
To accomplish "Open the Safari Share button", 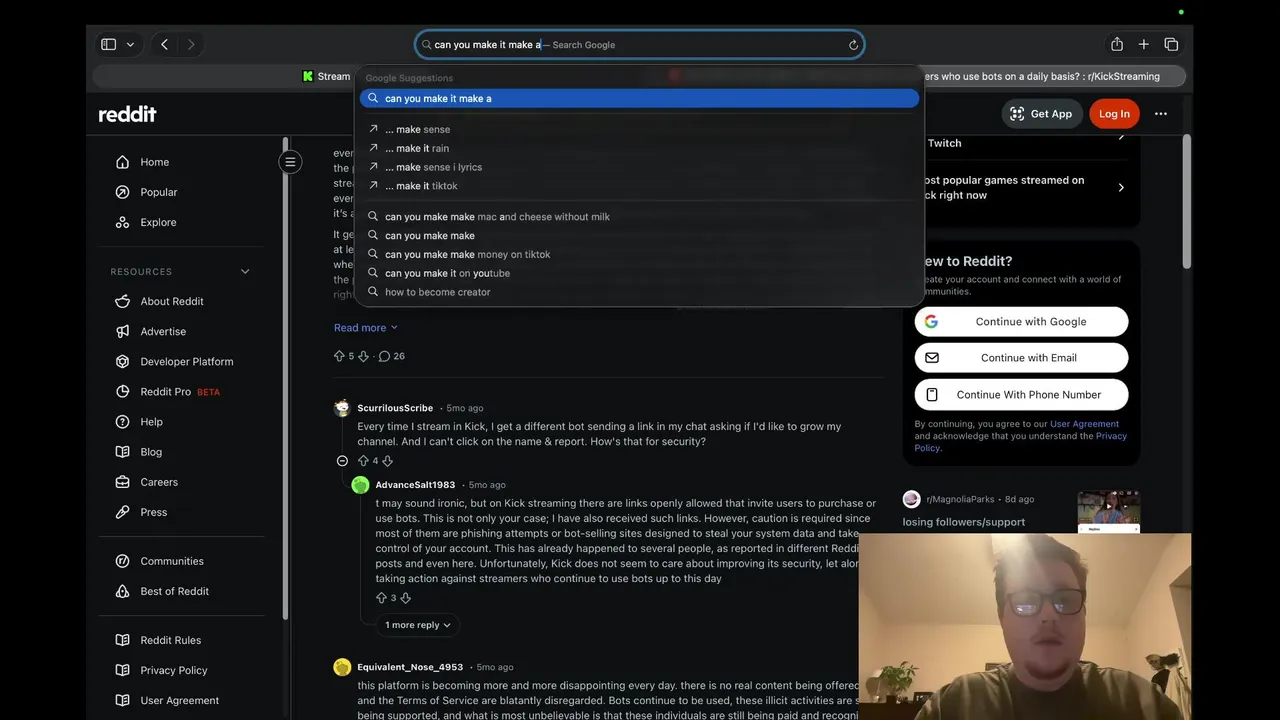I will tap(1116, 44).
